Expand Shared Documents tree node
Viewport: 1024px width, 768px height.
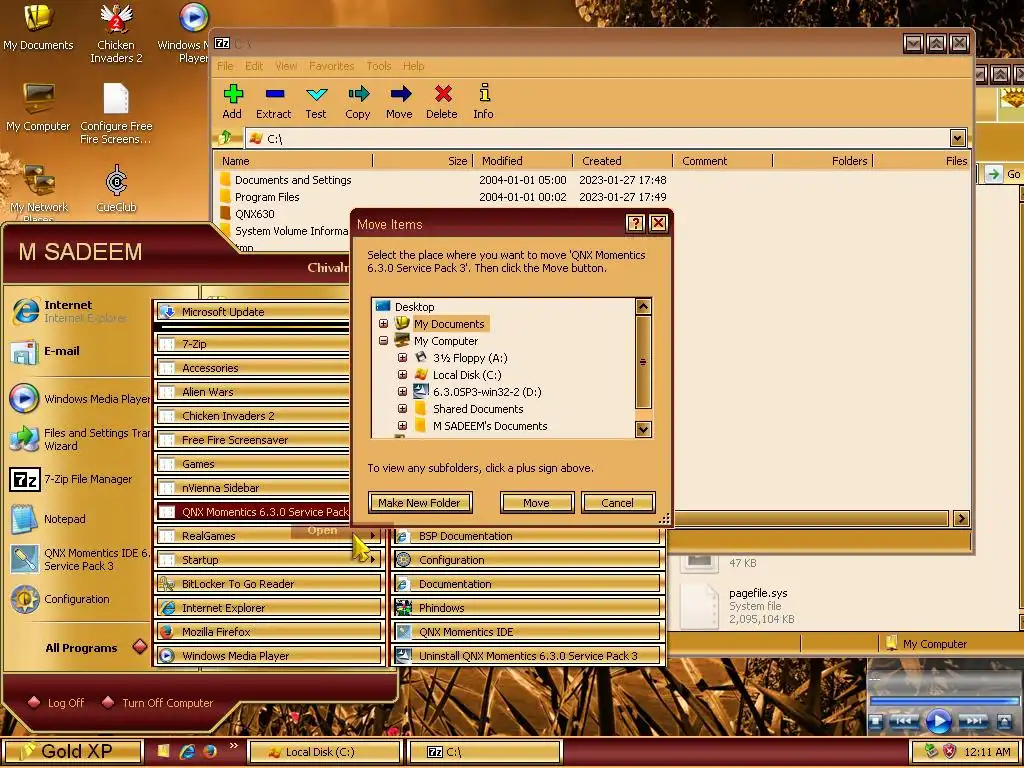pos(403,409)
